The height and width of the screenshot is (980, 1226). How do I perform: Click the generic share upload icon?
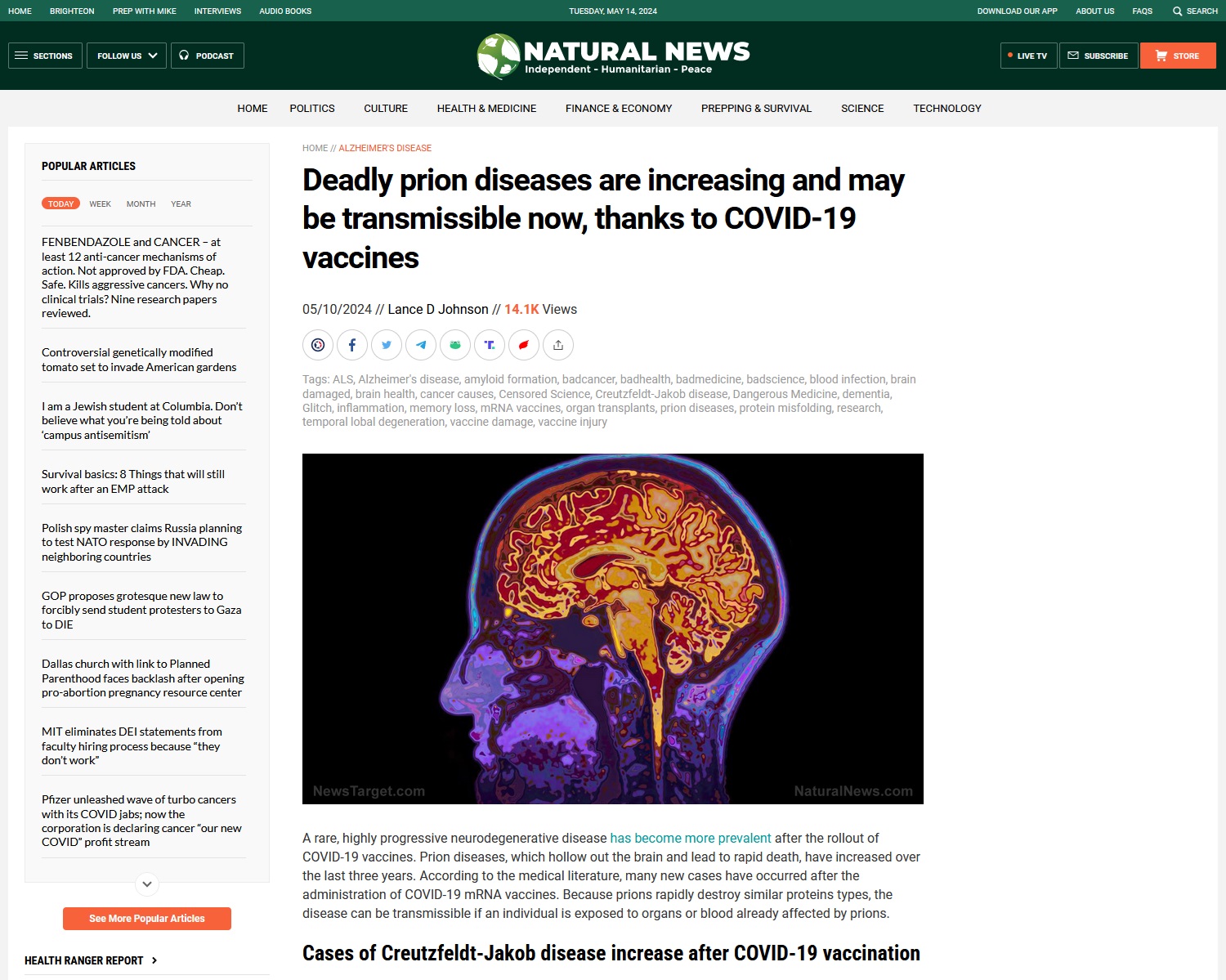(x=558, y=345)
